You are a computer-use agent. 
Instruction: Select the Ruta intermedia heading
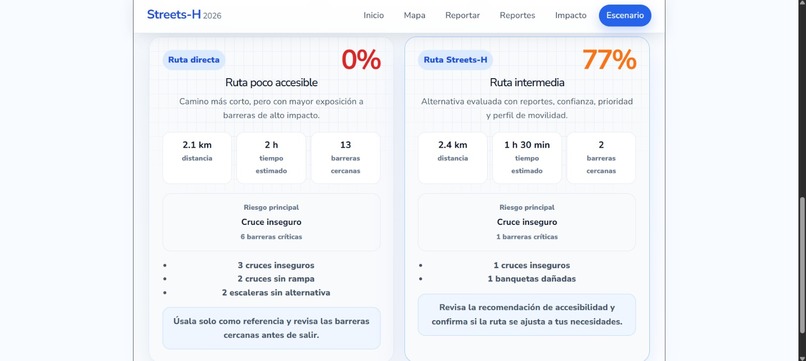click(527, 82)
